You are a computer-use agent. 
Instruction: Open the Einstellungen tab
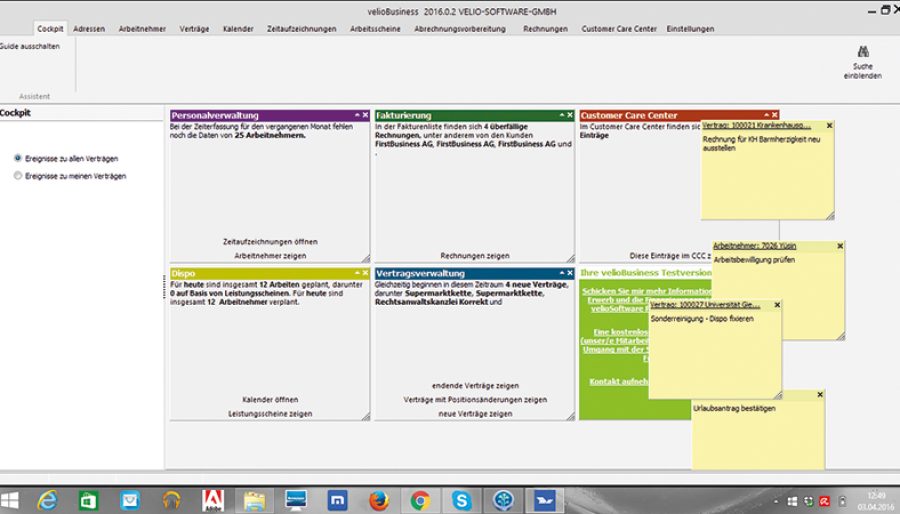click(690, 29)
